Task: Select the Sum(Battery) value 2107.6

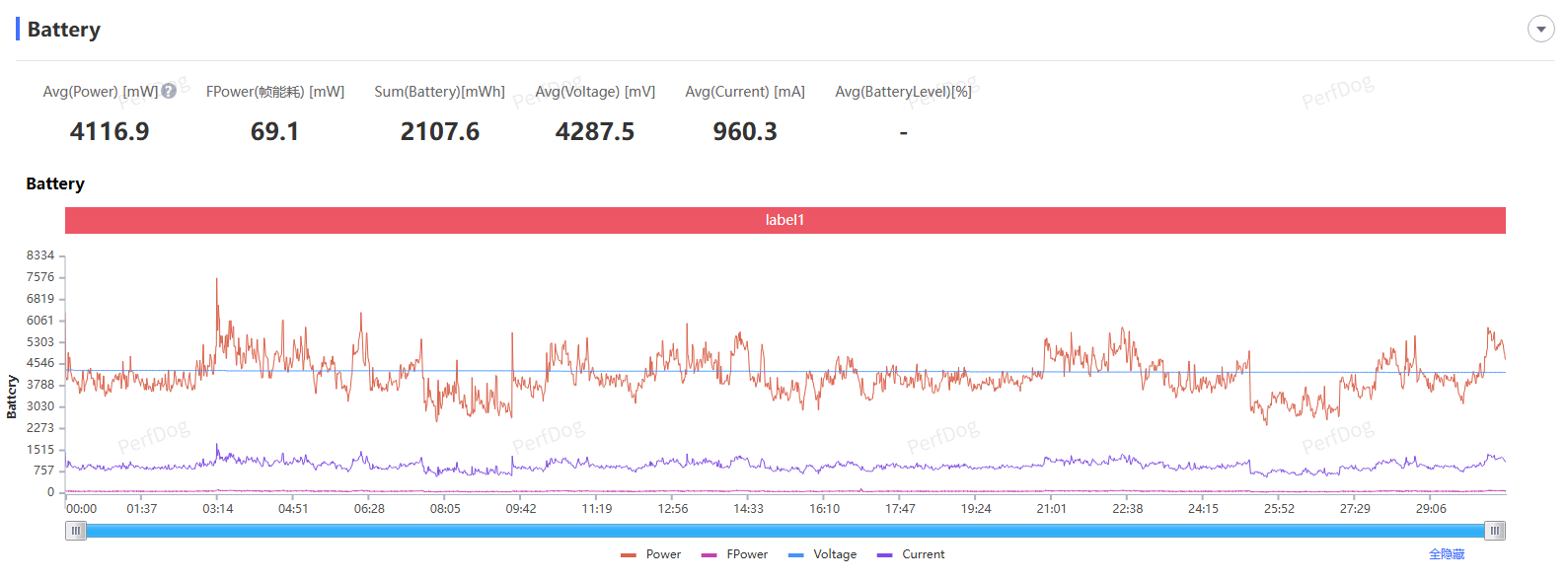Action: pos(439,131)
